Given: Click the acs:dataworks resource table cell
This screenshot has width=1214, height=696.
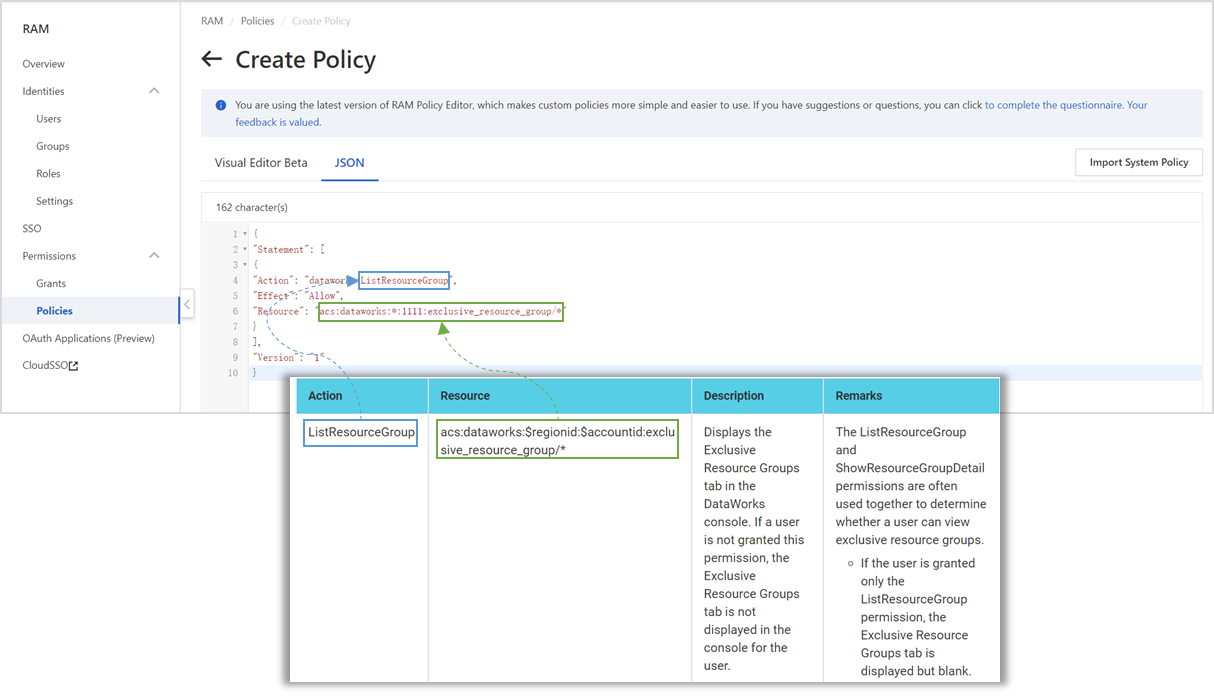Looking at the screenshot, I should tap(558, 441).
